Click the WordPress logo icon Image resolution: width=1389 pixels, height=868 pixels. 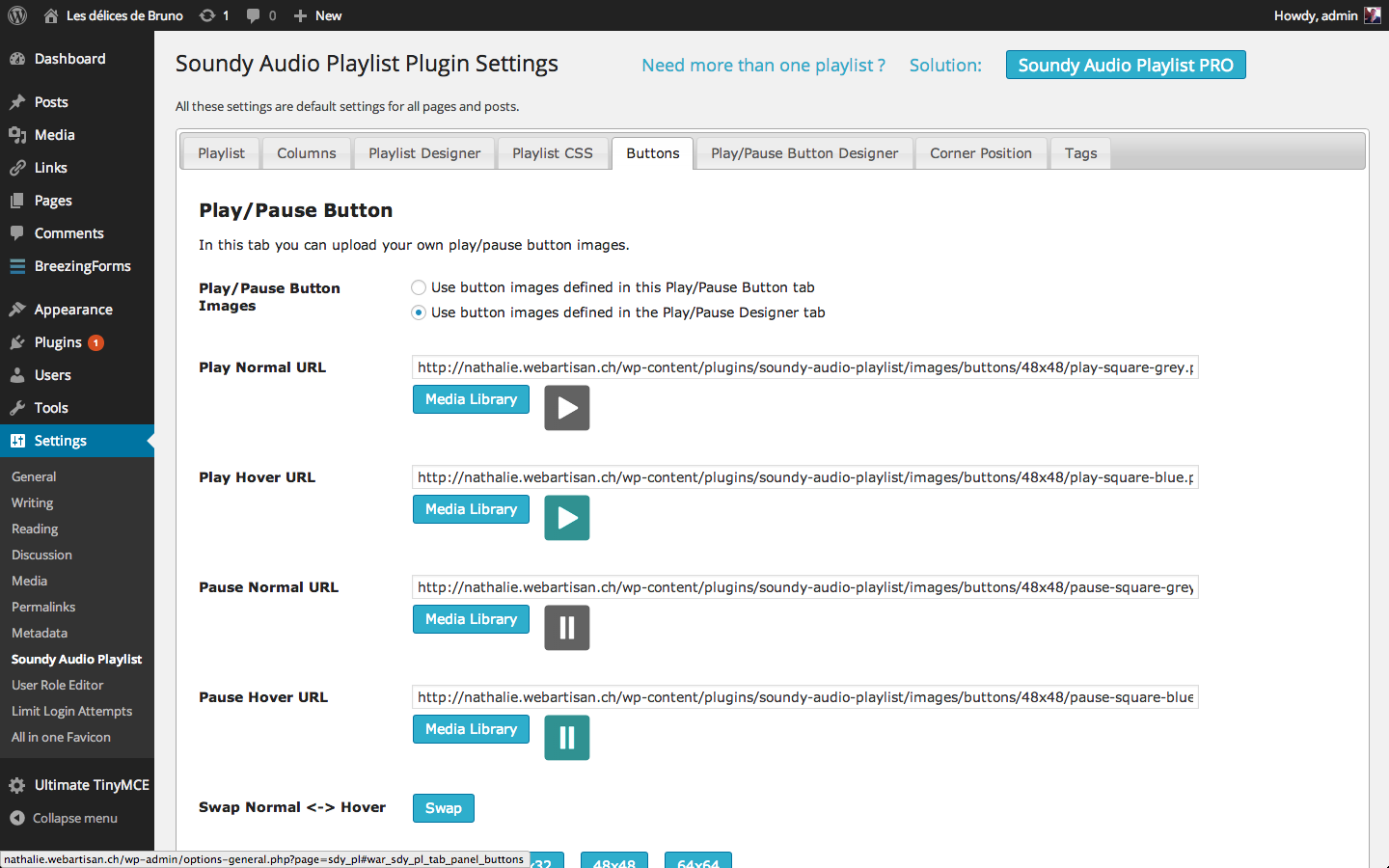pos(17,15)
